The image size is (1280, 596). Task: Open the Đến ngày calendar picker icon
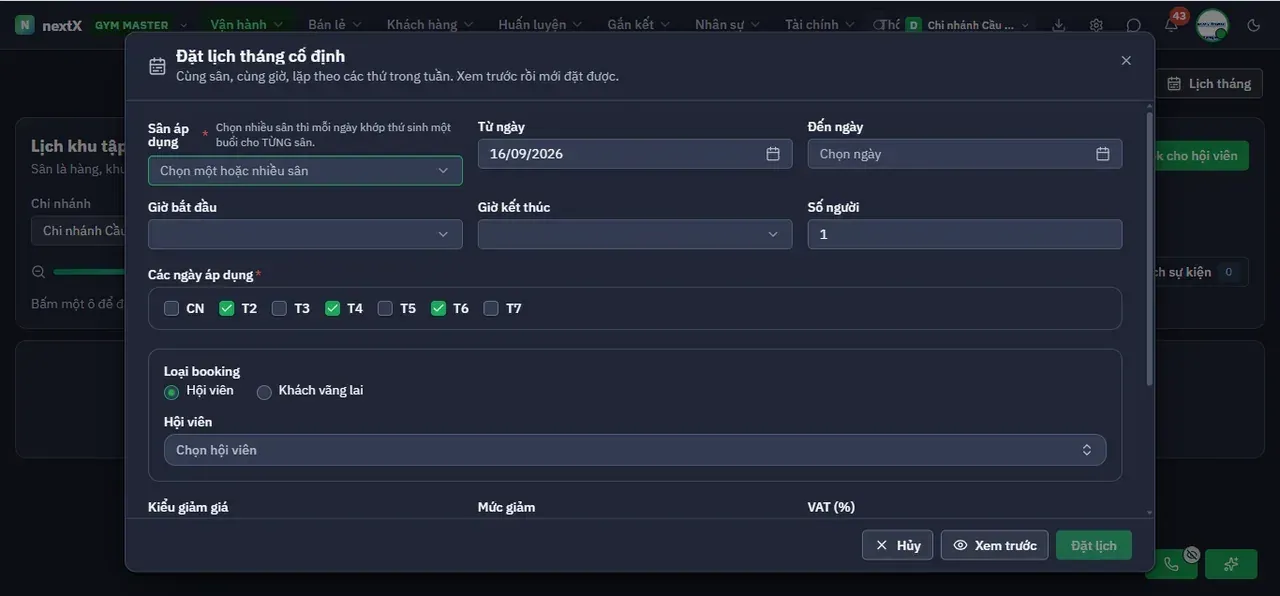pos(1103,154)
